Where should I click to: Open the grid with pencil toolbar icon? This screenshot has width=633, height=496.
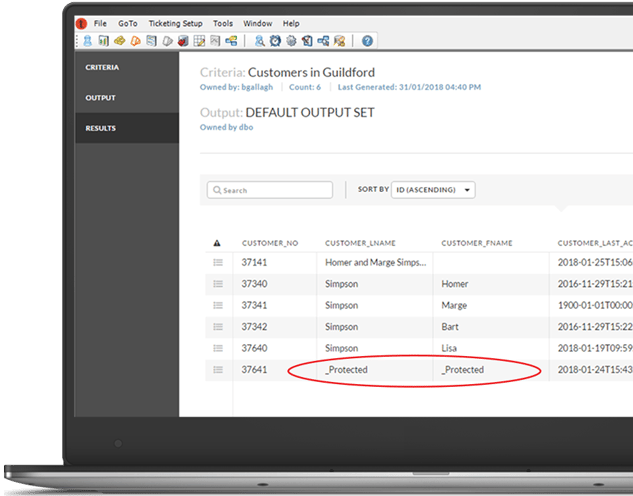[x=199, y=41]
